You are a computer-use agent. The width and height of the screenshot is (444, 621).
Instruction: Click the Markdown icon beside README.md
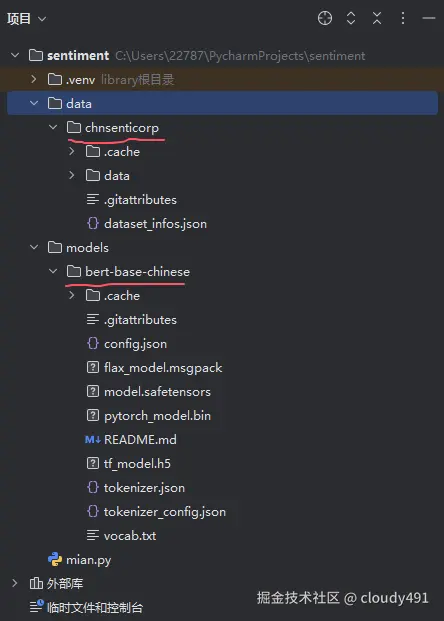click(93, 440)
